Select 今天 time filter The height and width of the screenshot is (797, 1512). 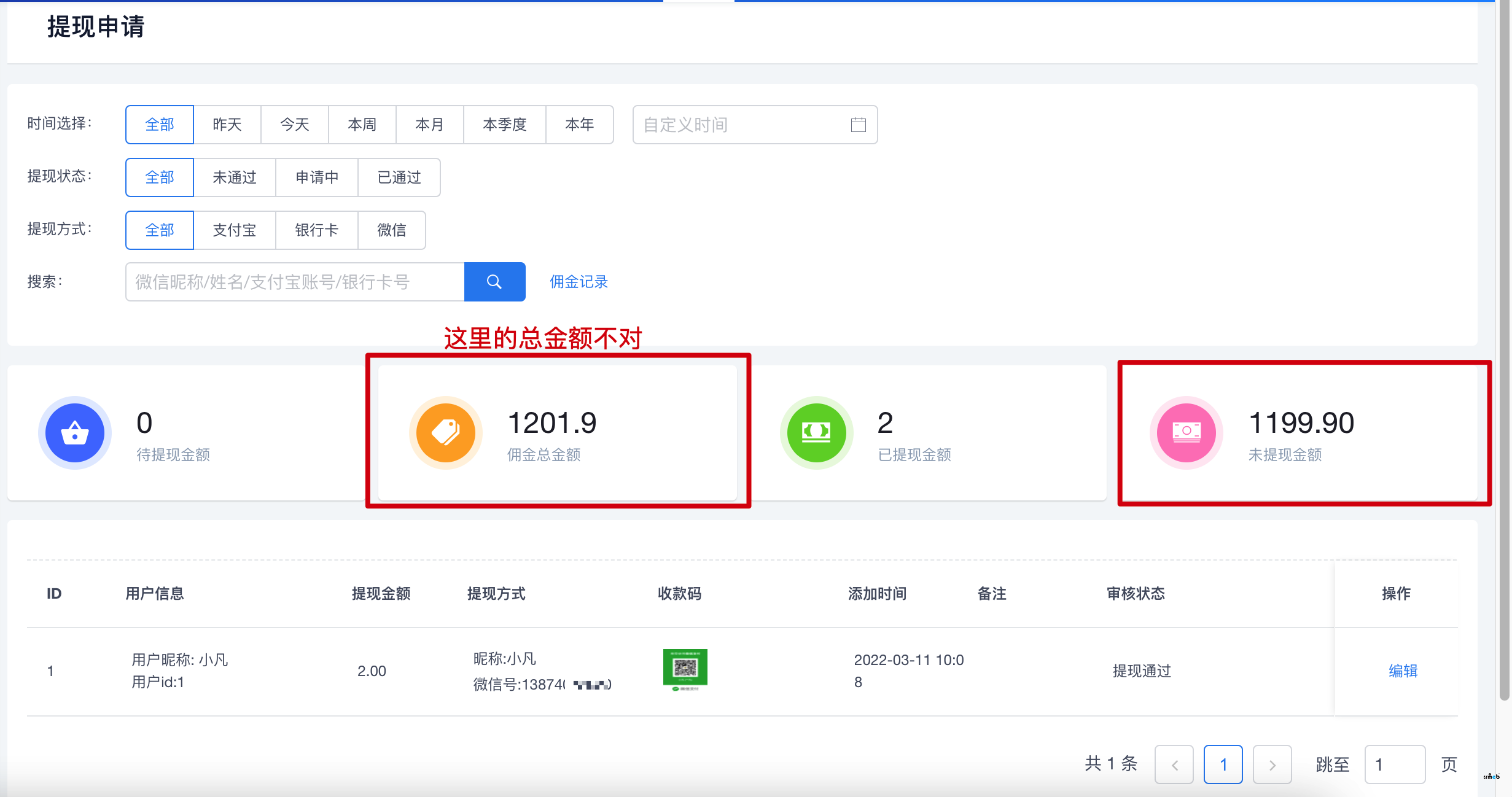295,125
